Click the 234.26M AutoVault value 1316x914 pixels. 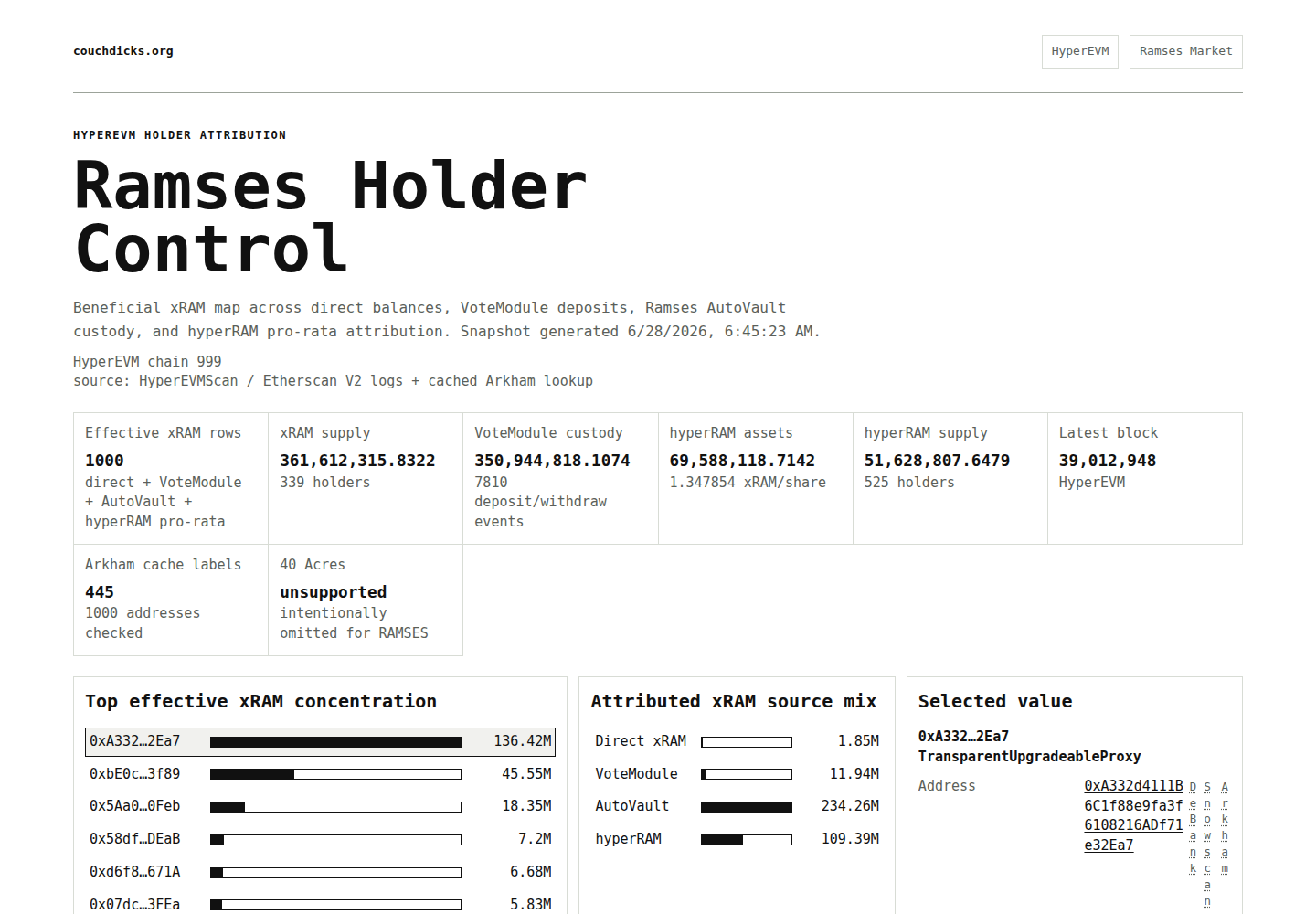coord(850,806)
